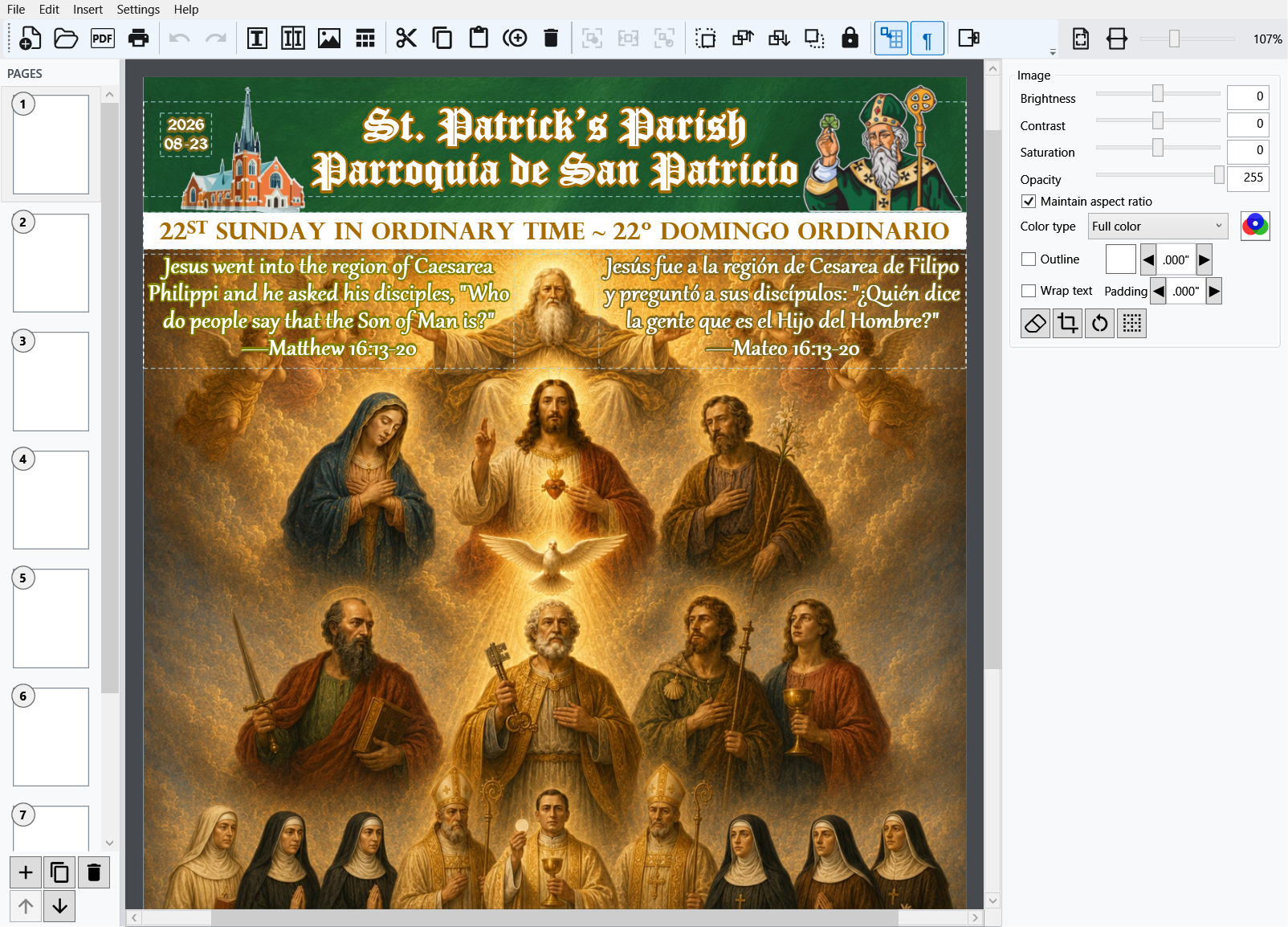The height and width of the screenshot is (927, 1288).
Task: Select page 1 thumbnail
Action: click(x=51, y=145)
